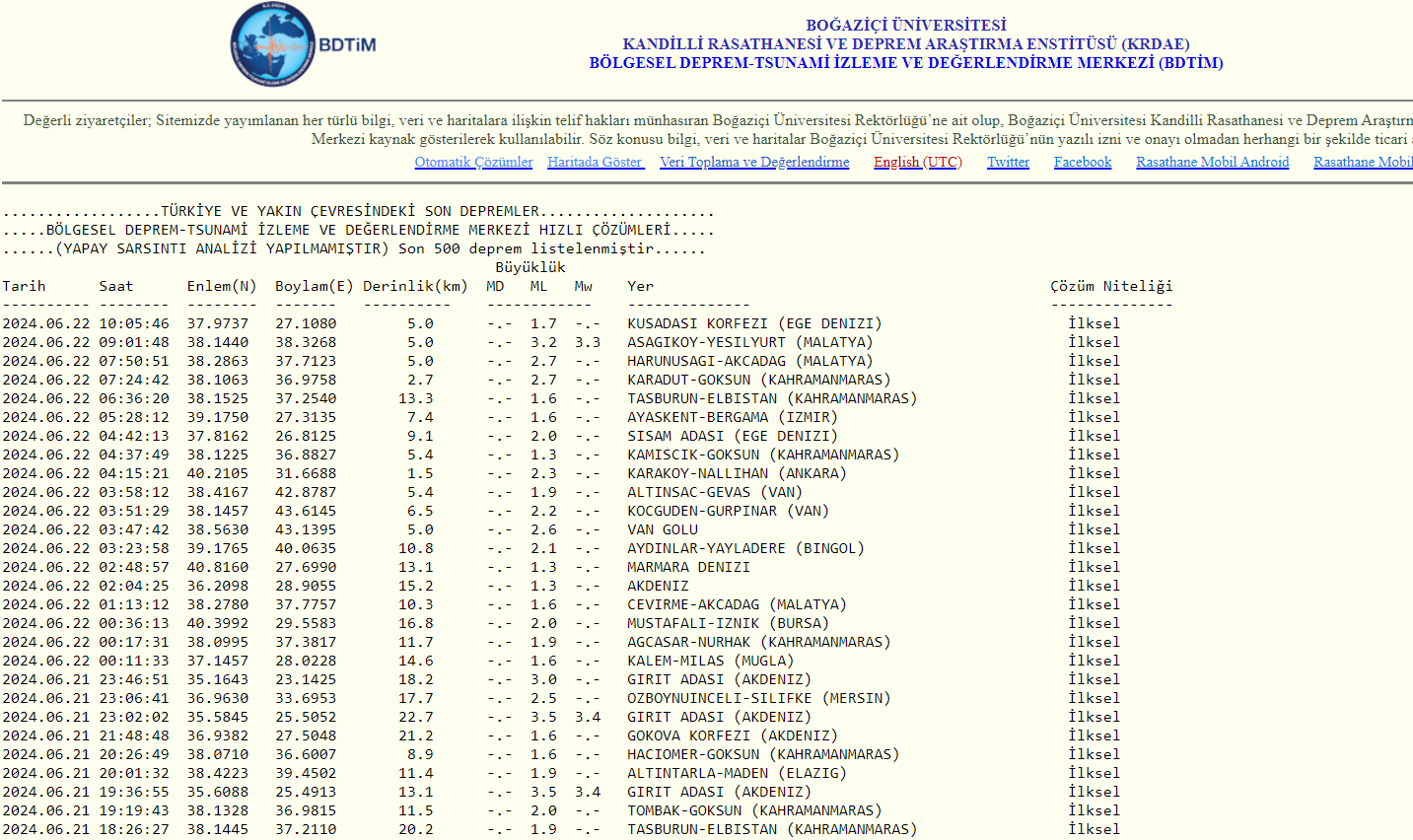
Task: Select AYASKENT-BERGAMA (IZMIR) location
Action: click(733, 417)
